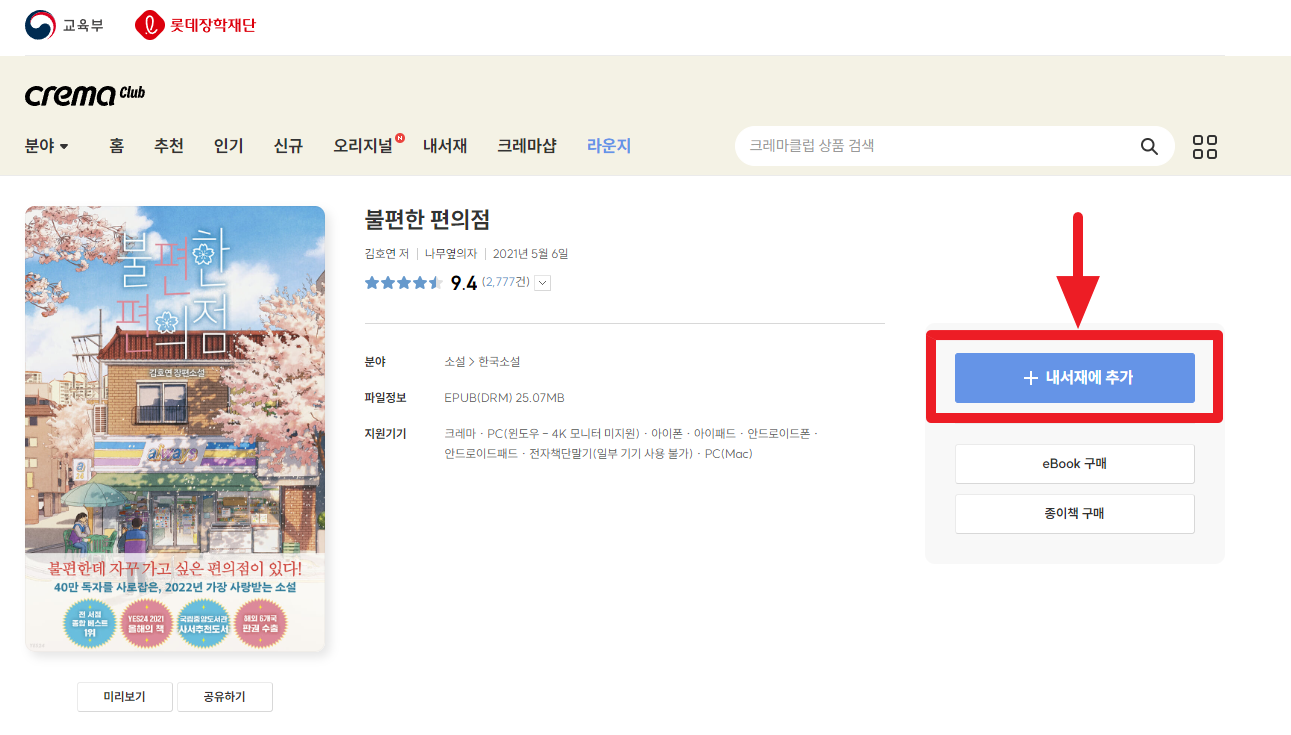Click the (2,777건) review count

pos(505,282)
